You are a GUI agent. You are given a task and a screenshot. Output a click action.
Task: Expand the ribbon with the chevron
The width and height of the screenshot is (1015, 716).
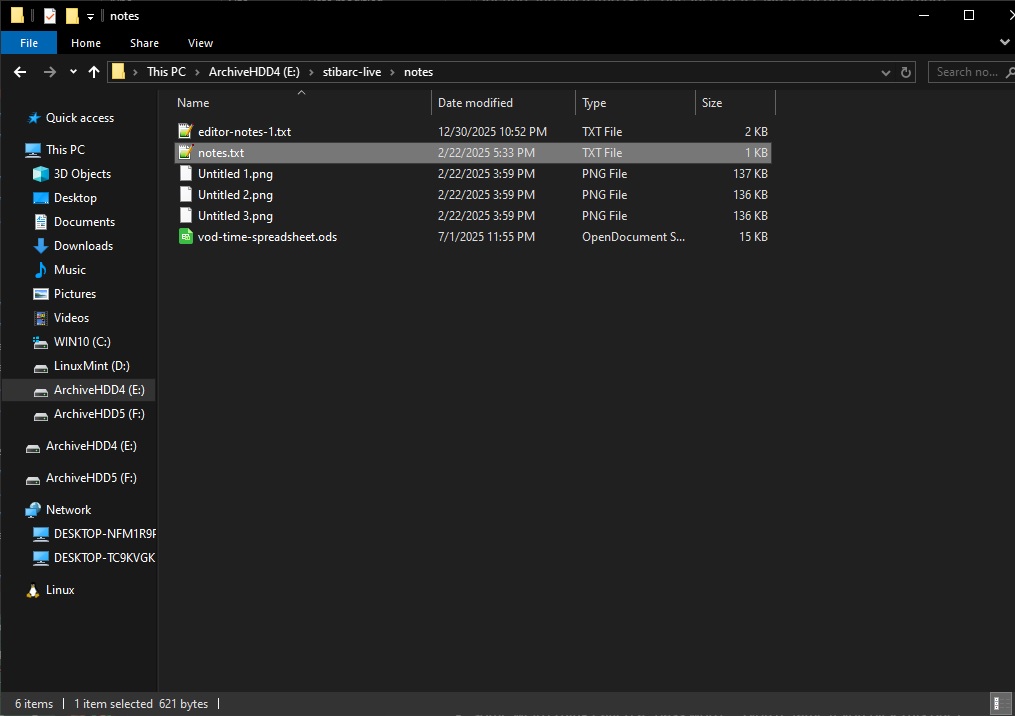[x=1004, y=43]
